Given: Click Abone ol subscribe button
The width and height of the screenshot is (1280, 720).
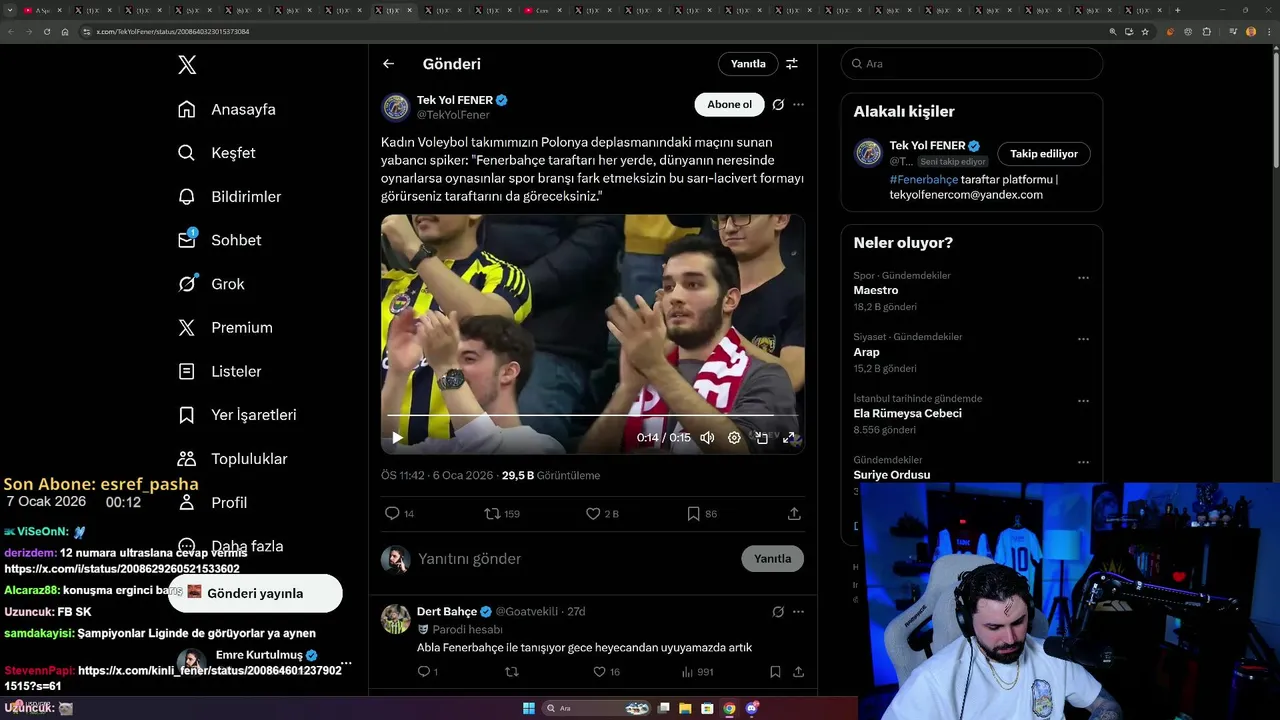Looking at the screenshot, I should tap(729, 104).
